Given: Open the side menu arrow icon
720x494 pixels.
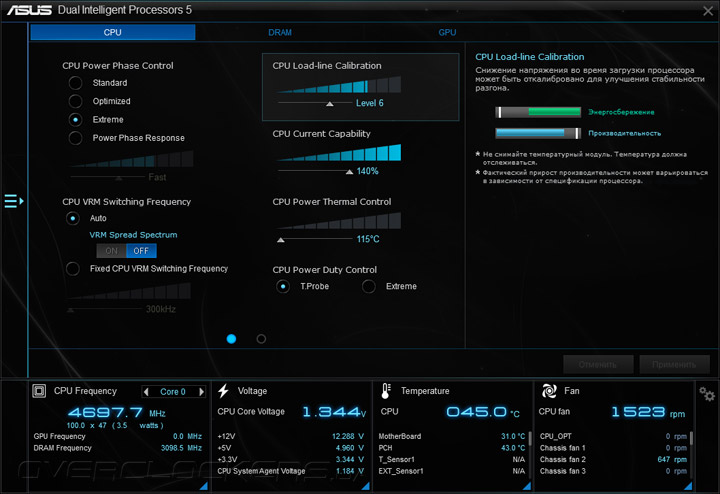Looking at the screenshot, I should 14,201.
